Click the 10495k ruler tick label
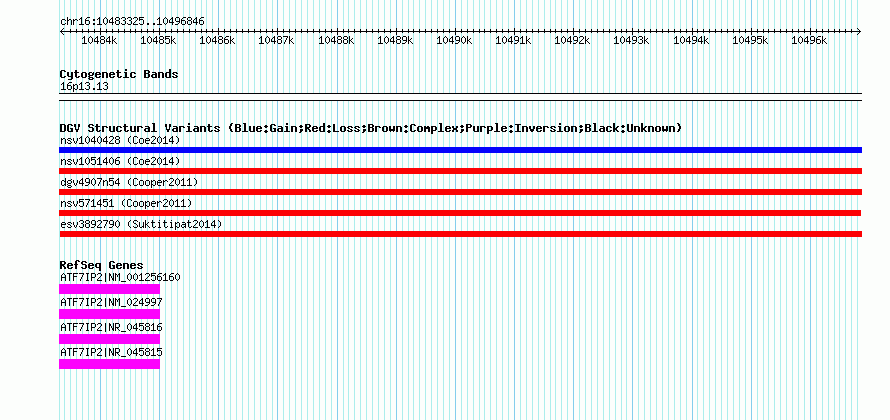This screenshot has height=420, width=890. [x=750, y=40]
